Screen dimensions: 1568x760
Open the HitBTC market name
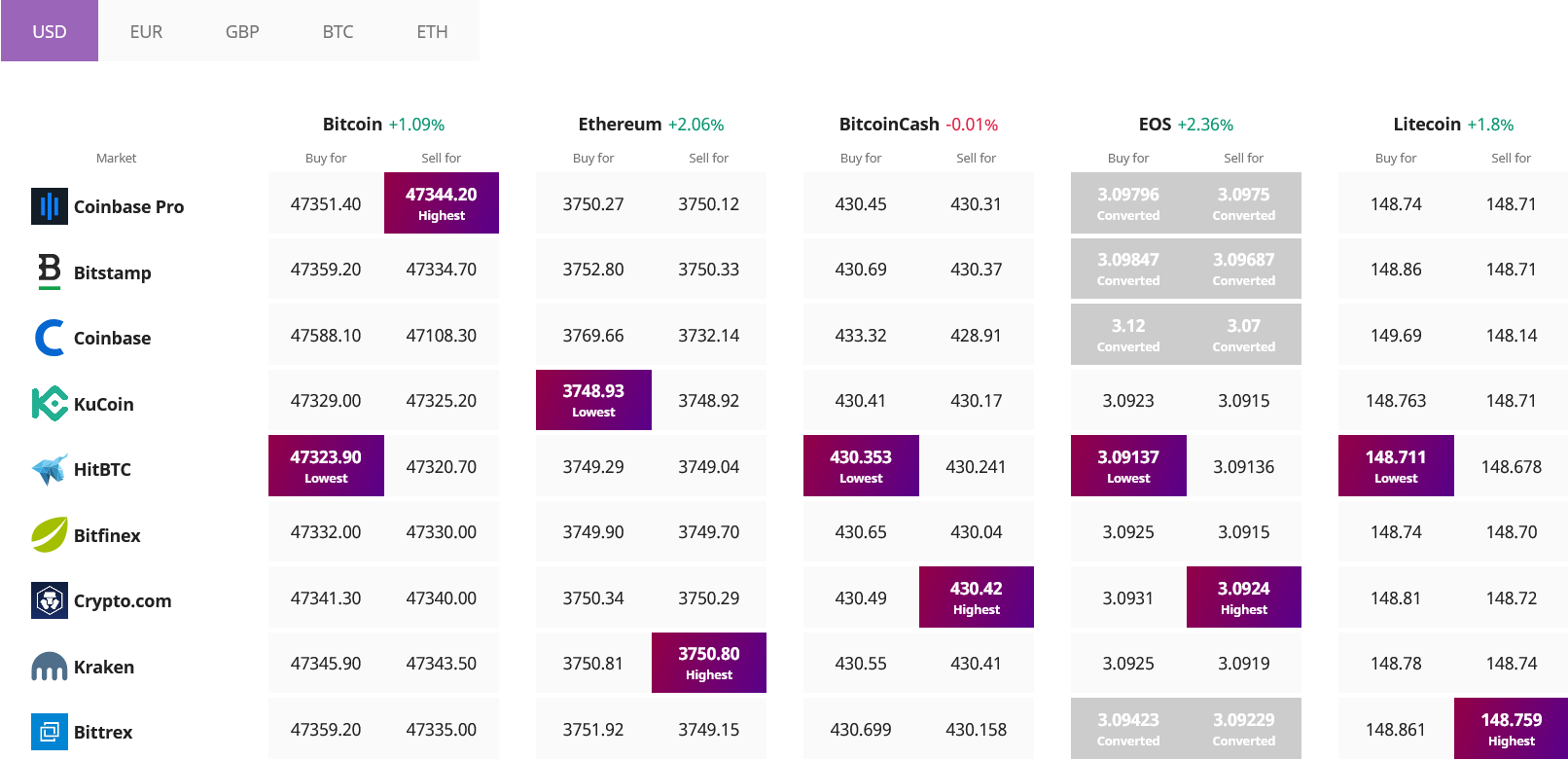coord(102,469)
